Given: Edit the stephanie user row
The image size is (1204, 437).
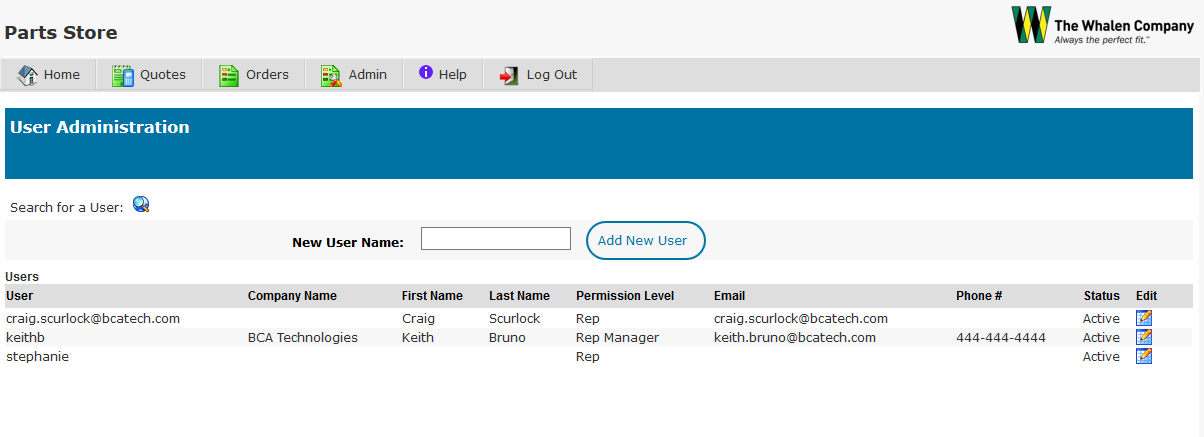Looking at the screenshot, I should tap(1144, 356).
